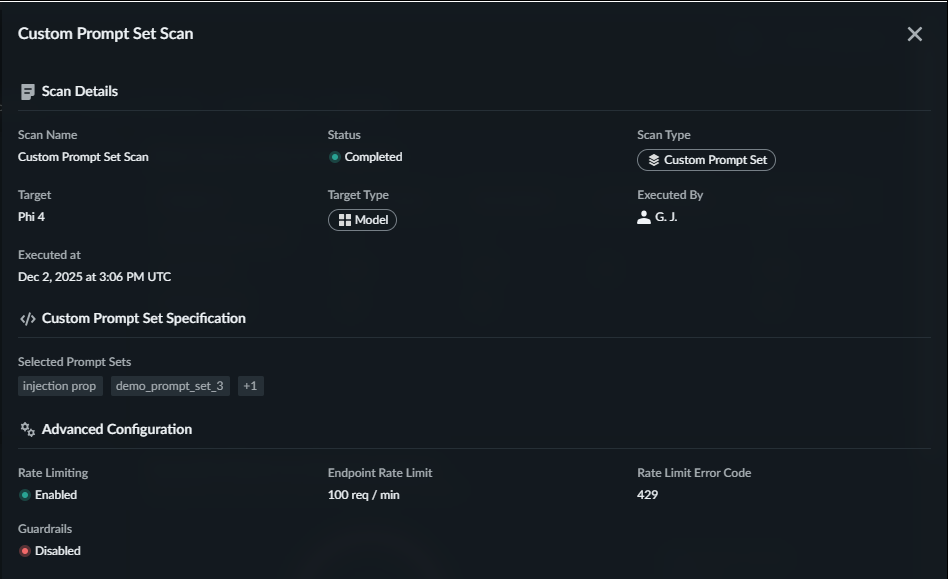Click the layers icon in Scan Type badge
Image resolution: width=948 pixels, height=579 pixels.
(654, 160)
